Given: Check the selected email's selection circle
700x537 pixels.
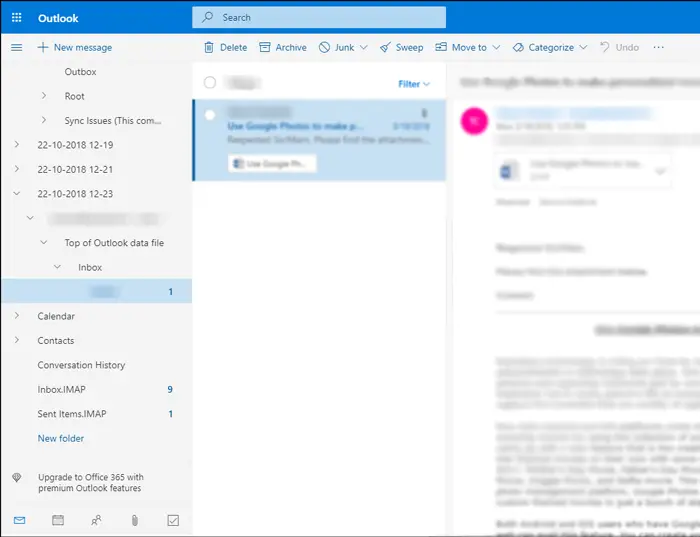Looking at the screenshot, I should 210,115.
